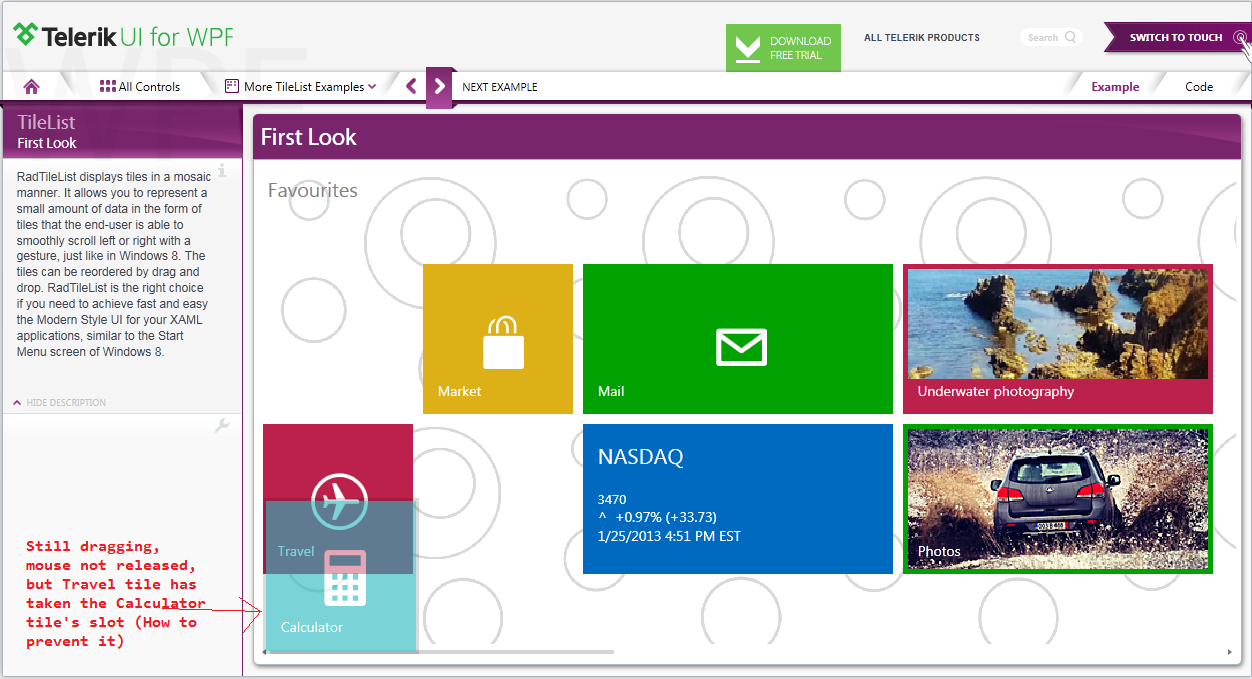Select the Photos tile with car image
1252x679 pixels.
coord(1058,499)
